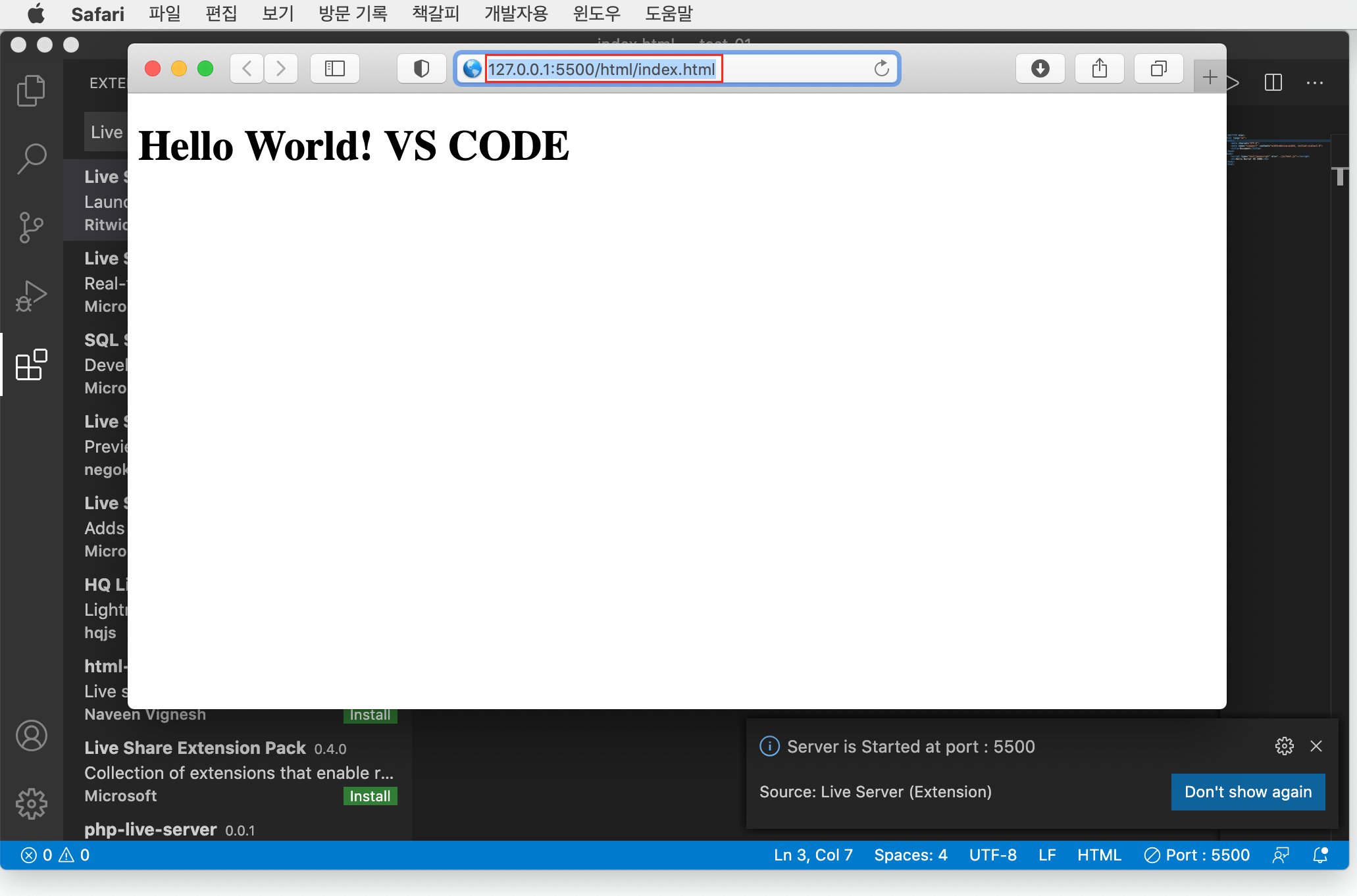Install the Live Share Extension Pack
This screenshot has height=896, width=1357.
point(370,796)
